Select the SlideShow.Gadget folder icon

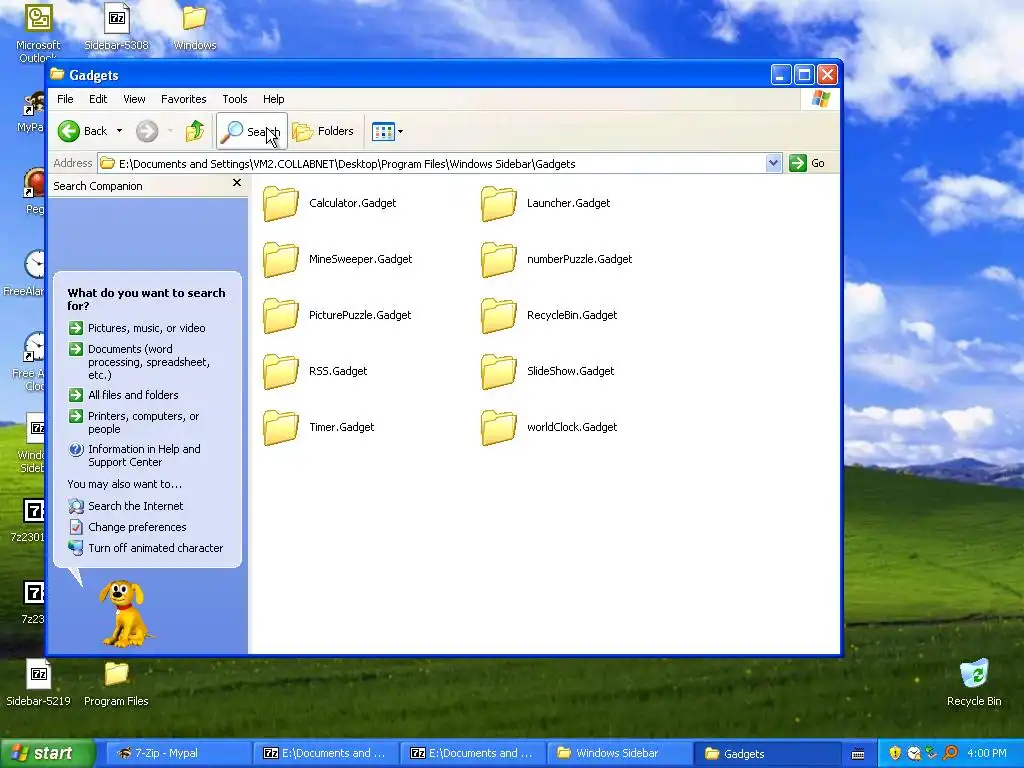coord(499,372)
